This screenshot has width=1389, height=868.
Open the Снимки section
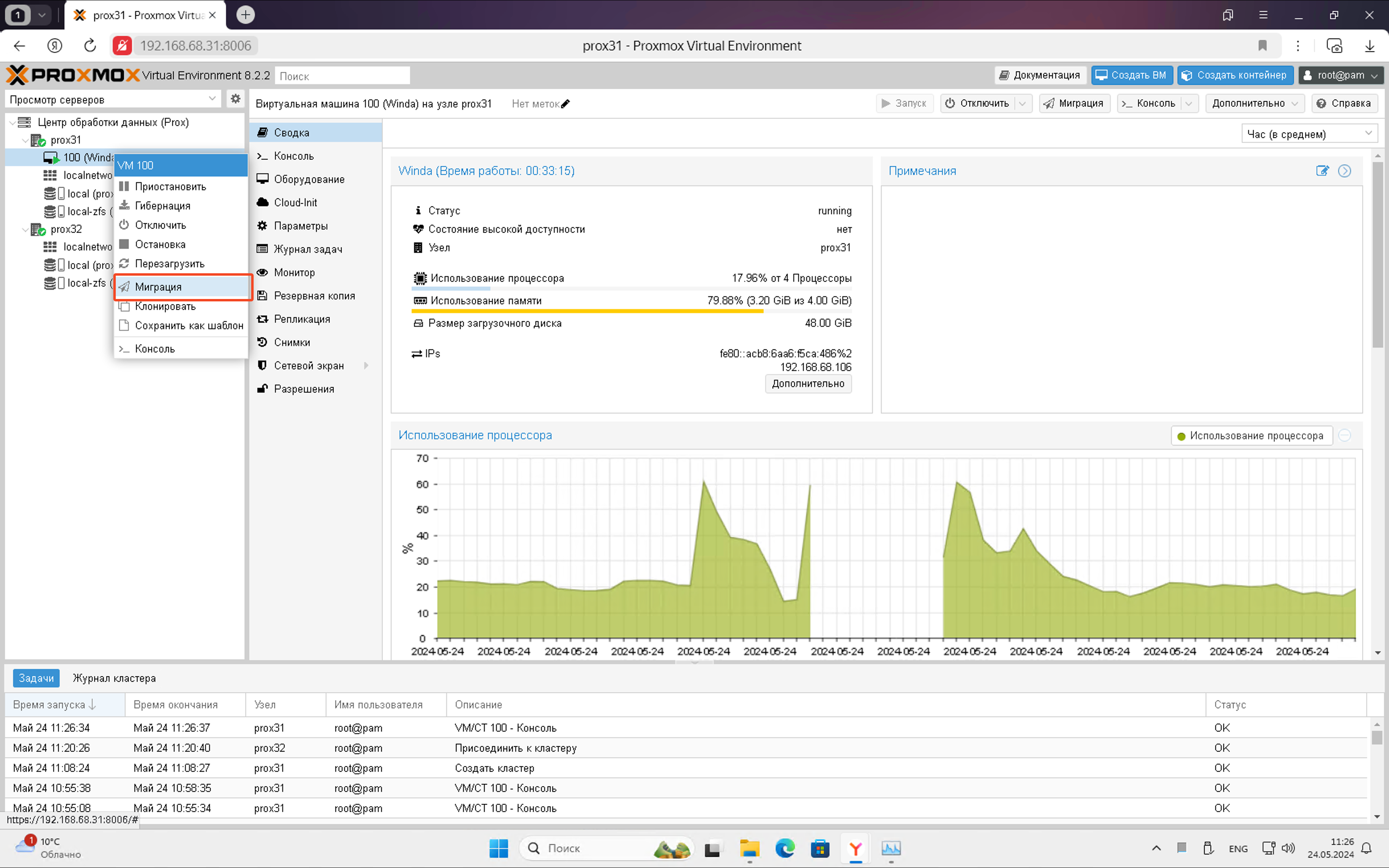pyautogui.click(x=315, y=342)
